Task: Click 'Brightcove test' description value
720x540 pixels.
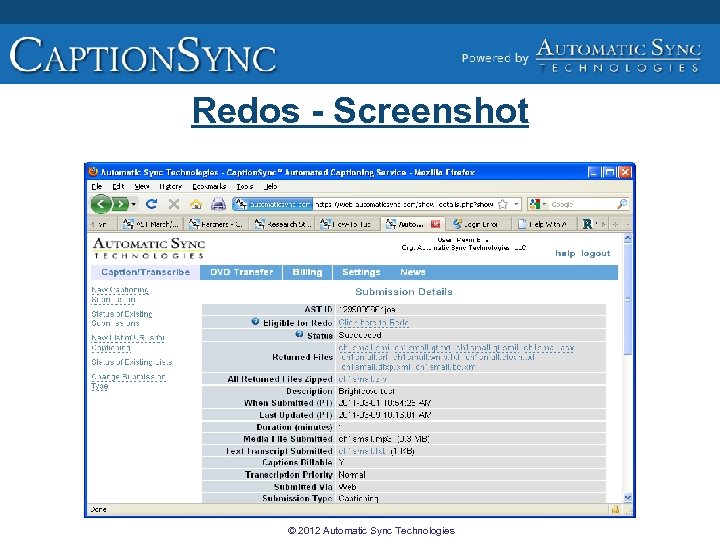Action: click(366, 391)
